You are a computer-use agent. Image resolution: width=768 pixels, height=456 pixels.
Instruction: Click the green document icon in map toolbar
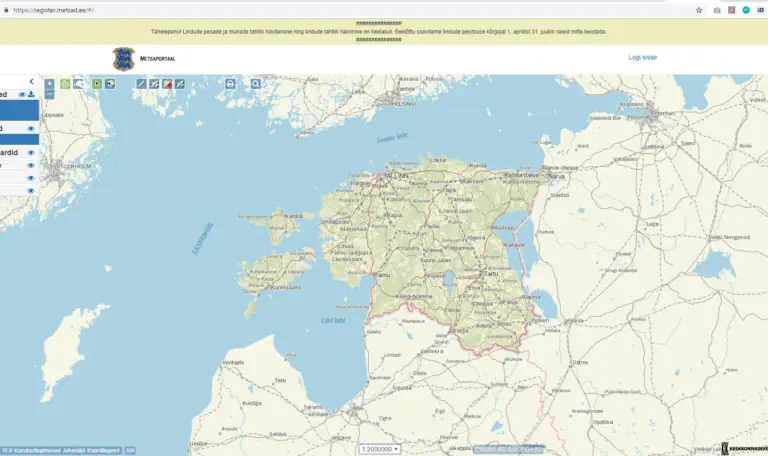[66, 84]
